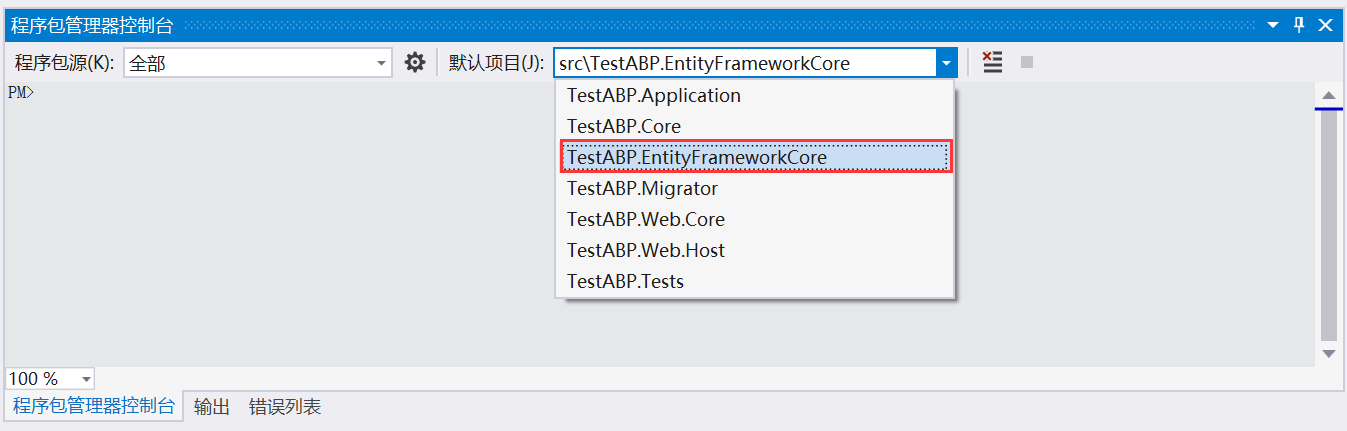Select TestABP.Application from project list
The width and height of the screenshot is (1347, 431).
[x=755, y=96]
